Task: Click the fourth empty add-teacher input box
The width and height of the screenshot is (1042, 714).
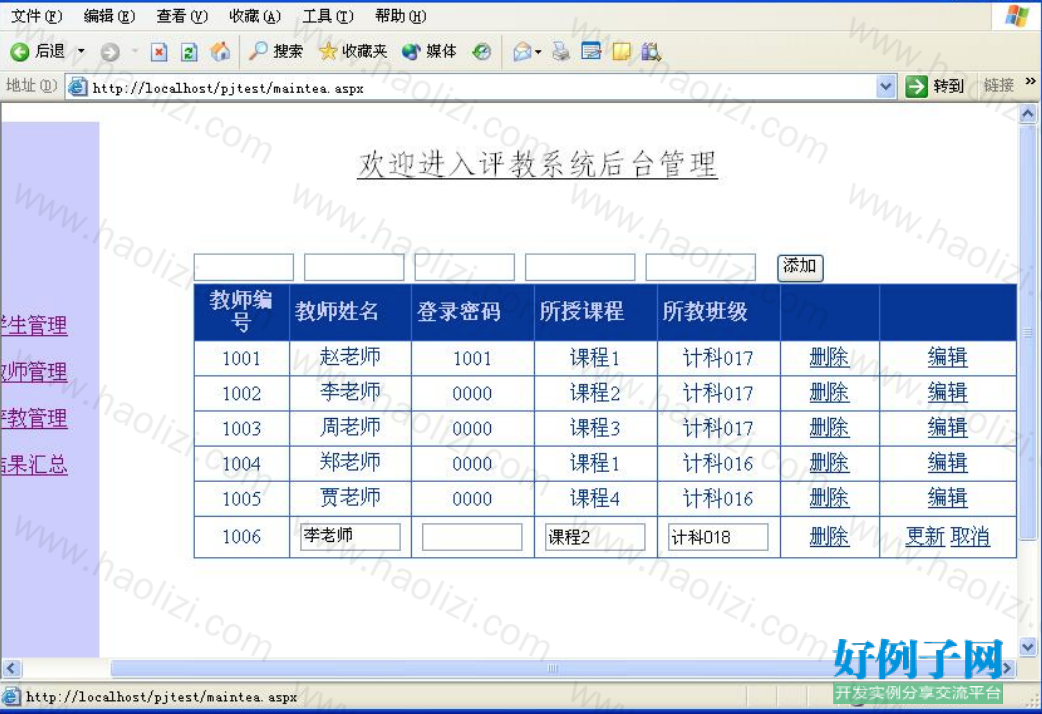Action: pos(579,267)
